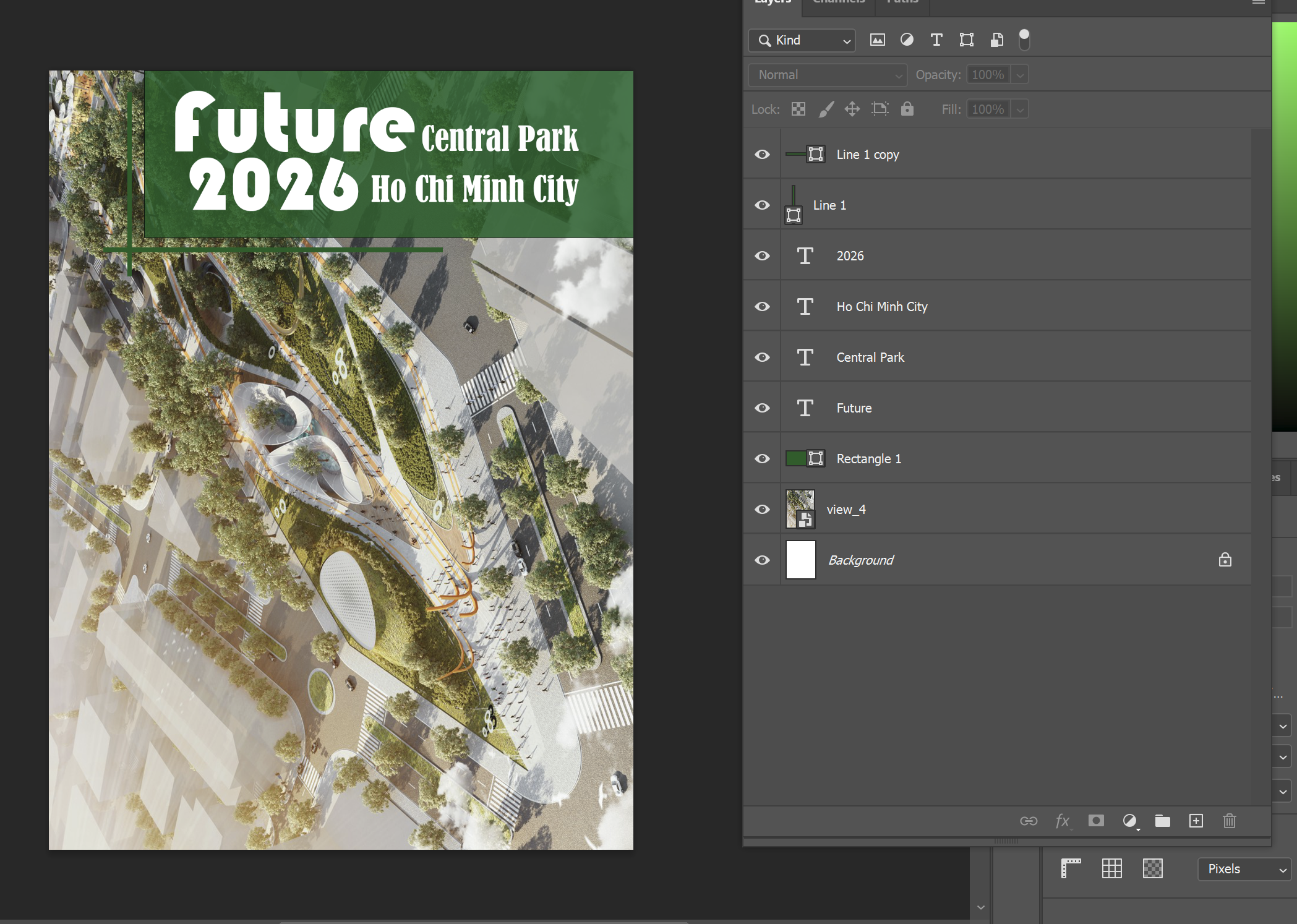Open the Pixels units dropdown
1297x924 pixels.
click(x=1244, y=869)
